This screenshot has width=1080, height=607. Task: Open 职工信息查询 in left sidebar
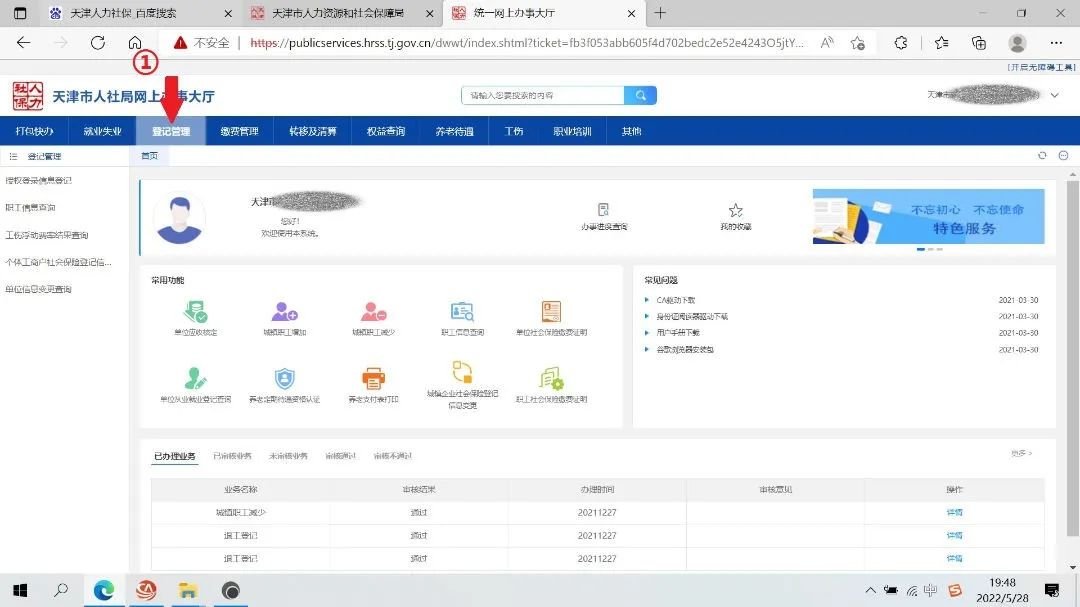pyautogui.click(x=31, y=208)
